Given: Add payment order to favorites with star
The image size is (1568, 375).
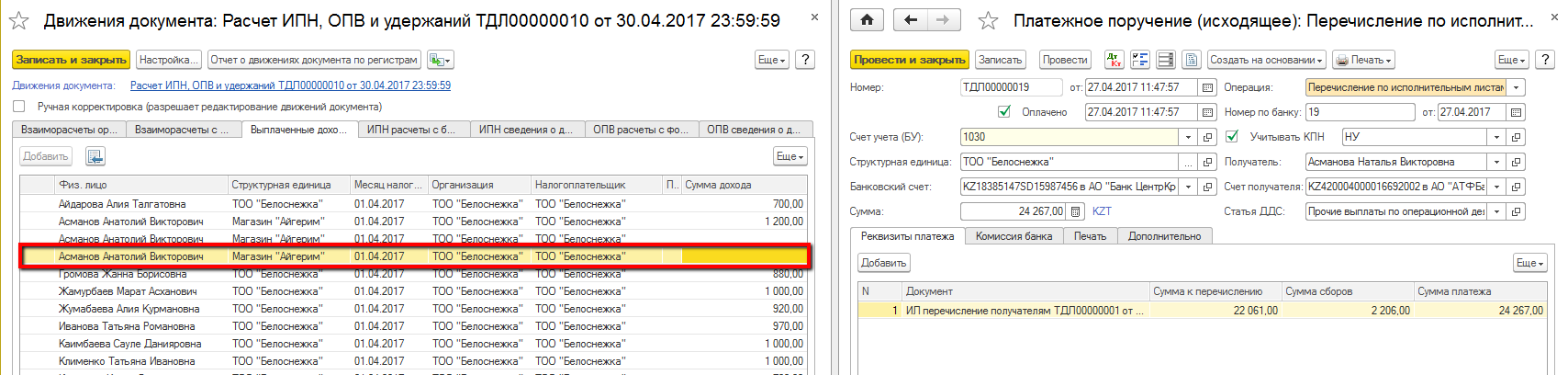Looking at the screenshot, I should [x=988, y=20].
